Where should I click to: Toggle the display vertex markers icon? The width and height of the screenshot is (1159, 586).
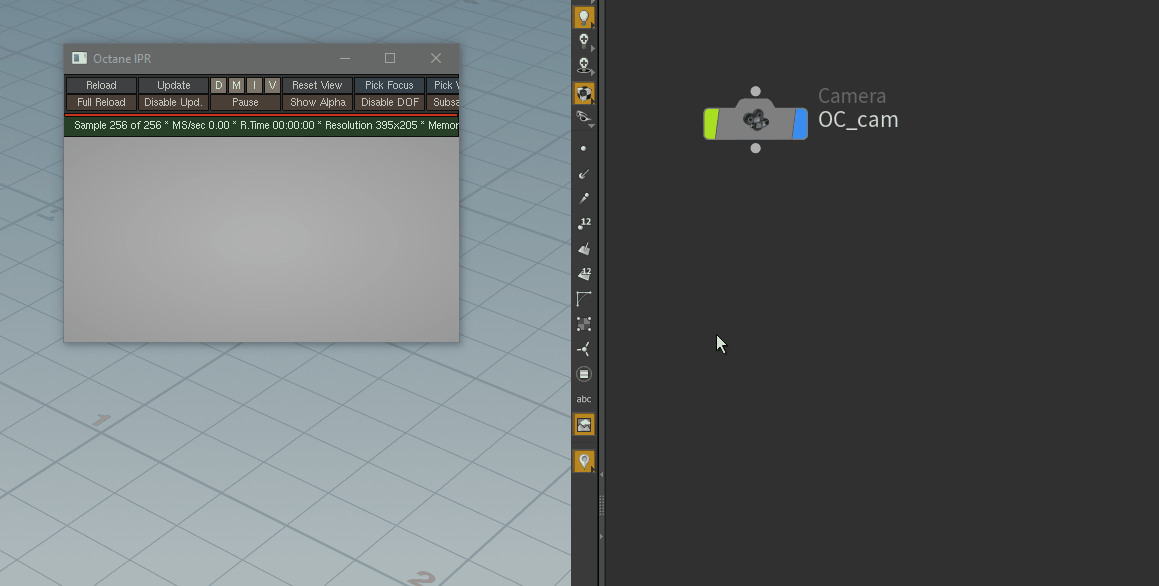pyautogui.click(x=583, y=324)
